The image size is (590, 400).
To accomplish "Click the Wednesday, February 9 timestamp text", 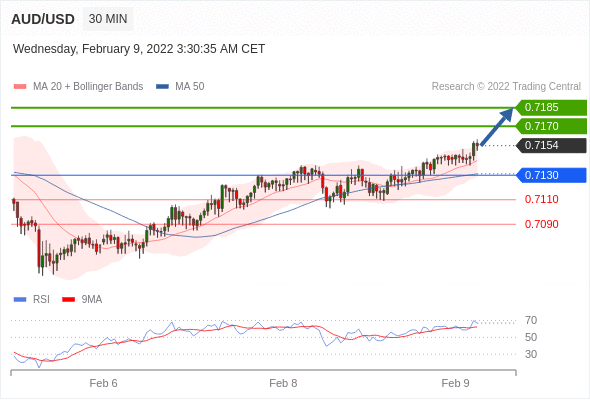I will (139, 49).
